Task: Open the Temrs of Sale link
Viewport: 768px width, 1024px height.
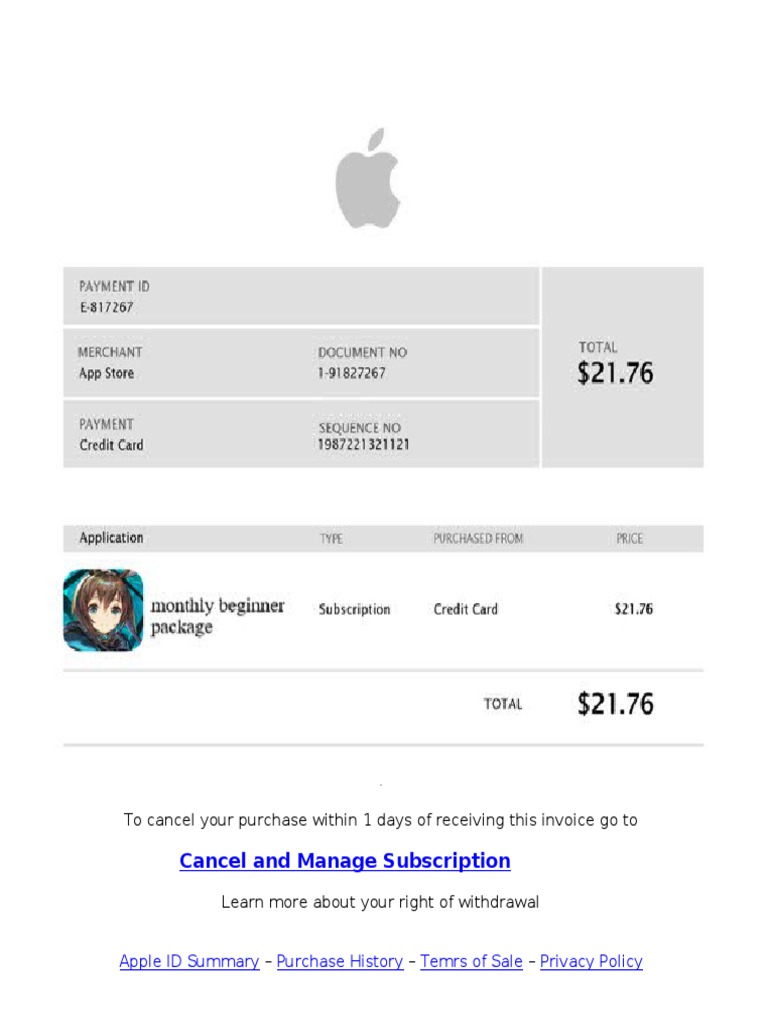Action: [x=471, y=961]
